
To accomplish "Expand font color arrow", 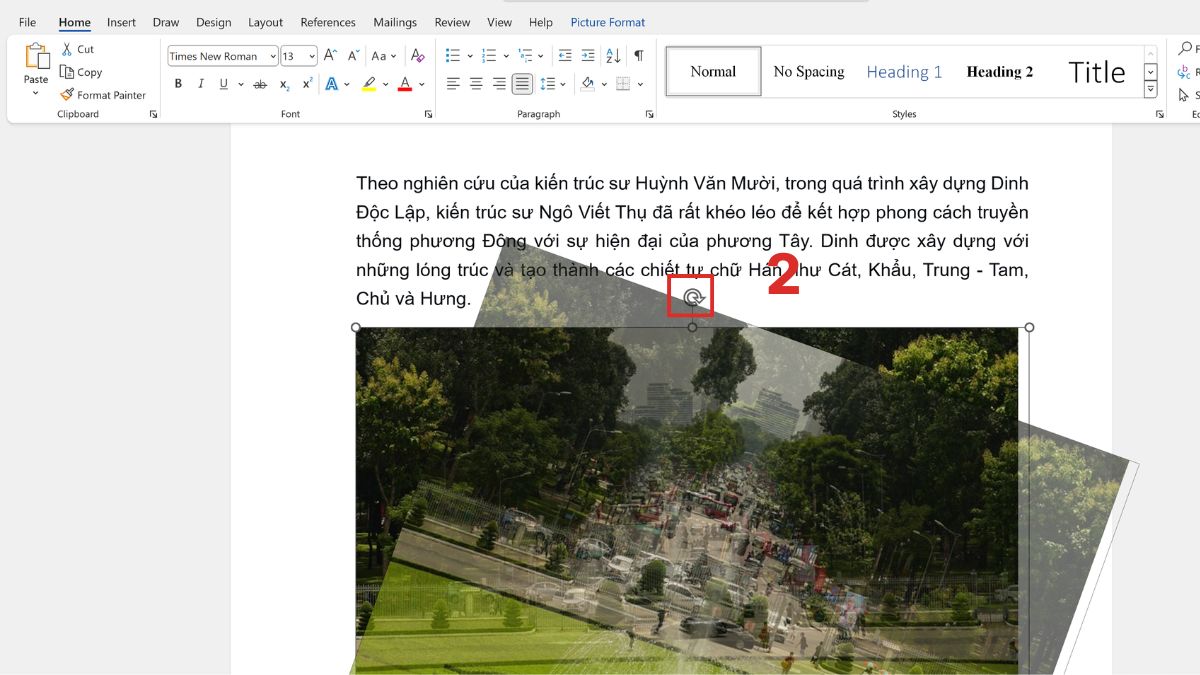I will point(422,84).
